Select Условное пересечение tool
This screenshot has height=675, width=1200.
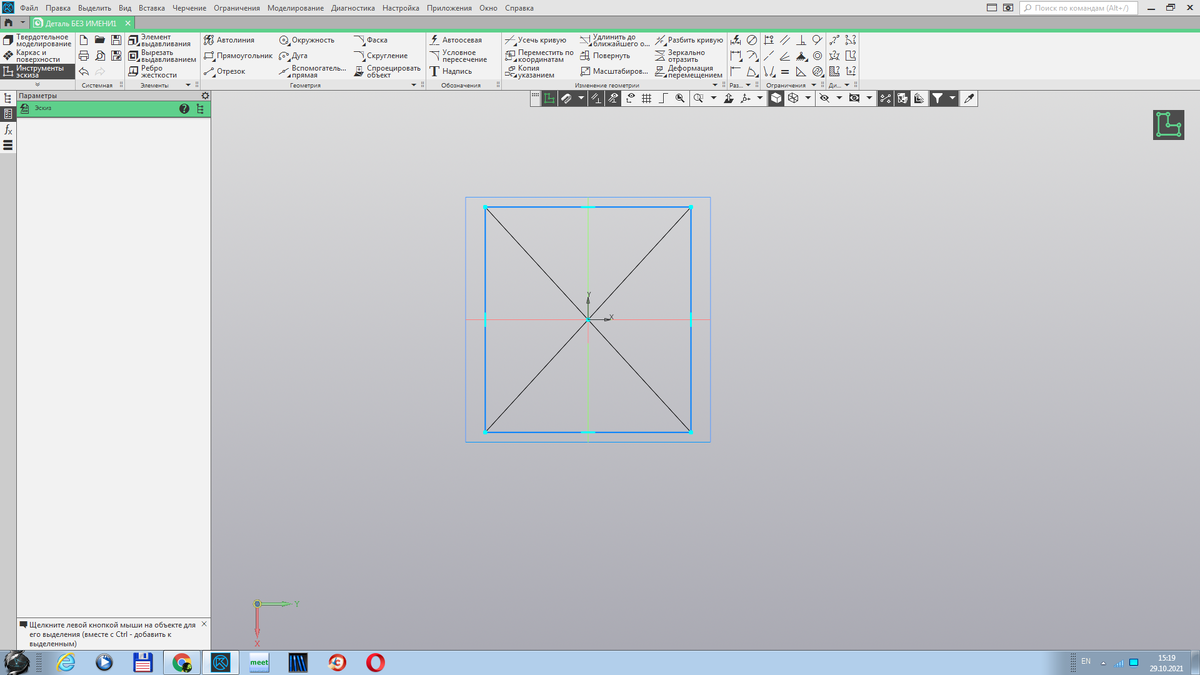click(x=458, y=56)
